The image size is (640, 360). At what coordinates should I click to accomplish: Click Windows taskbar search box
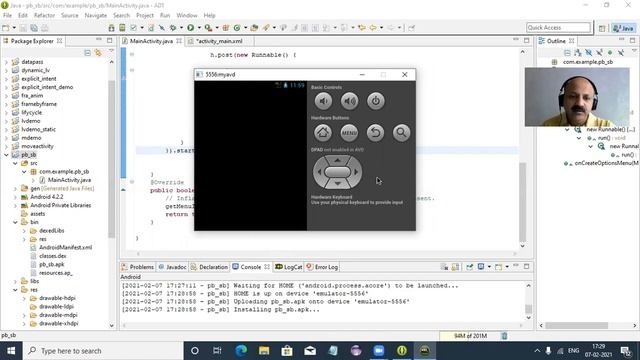103,351
